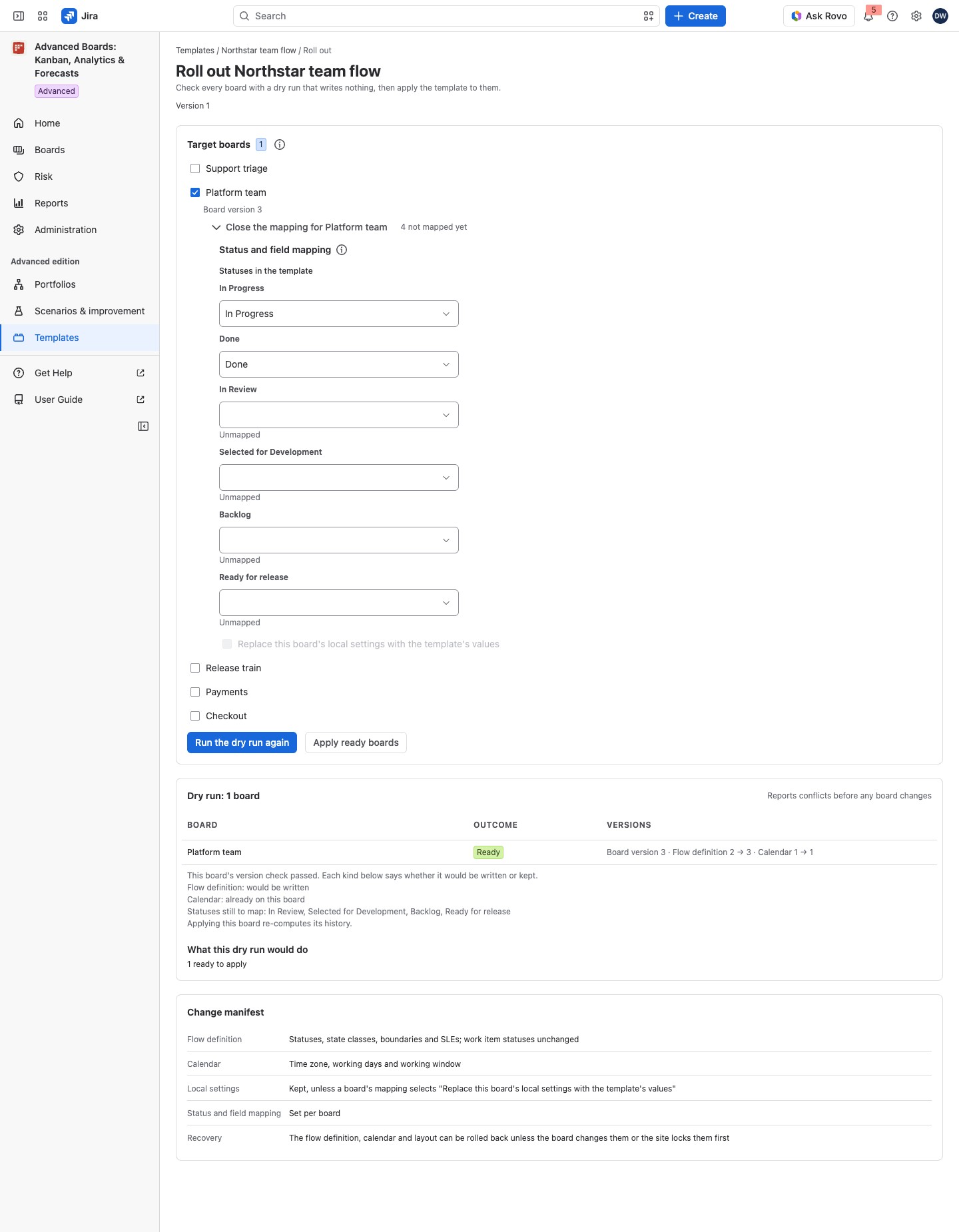The height and width of the screenshot is (1232, 959).
Task: Open Scenarios & improvement in the sidebar
Action: click(x=80, y=311)
